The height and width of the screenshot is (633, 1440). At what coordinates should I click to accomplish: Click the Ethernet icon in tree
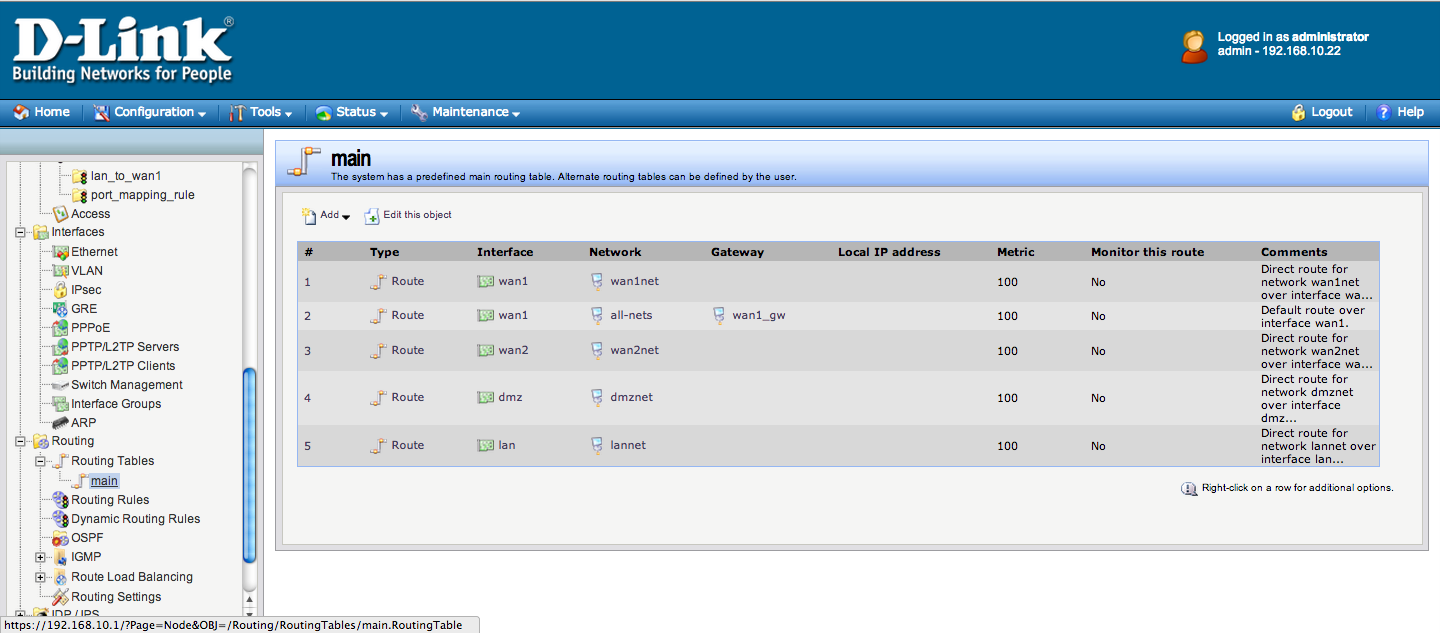point(60,252)
